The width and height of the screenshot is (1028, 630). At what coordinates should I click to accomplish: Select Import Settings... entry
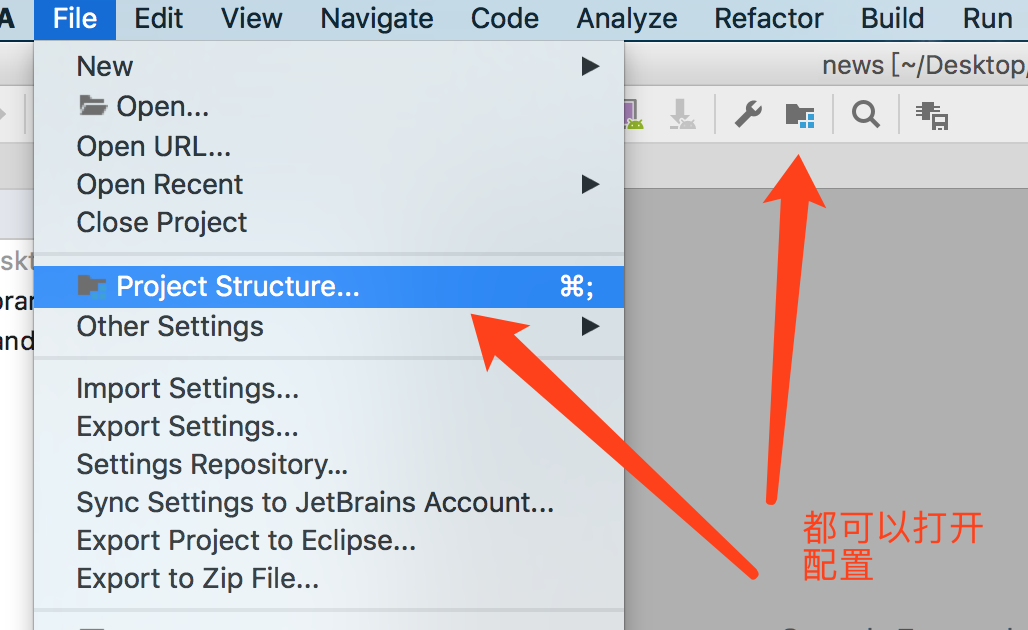pyautogui.click(x=187, y=389)
